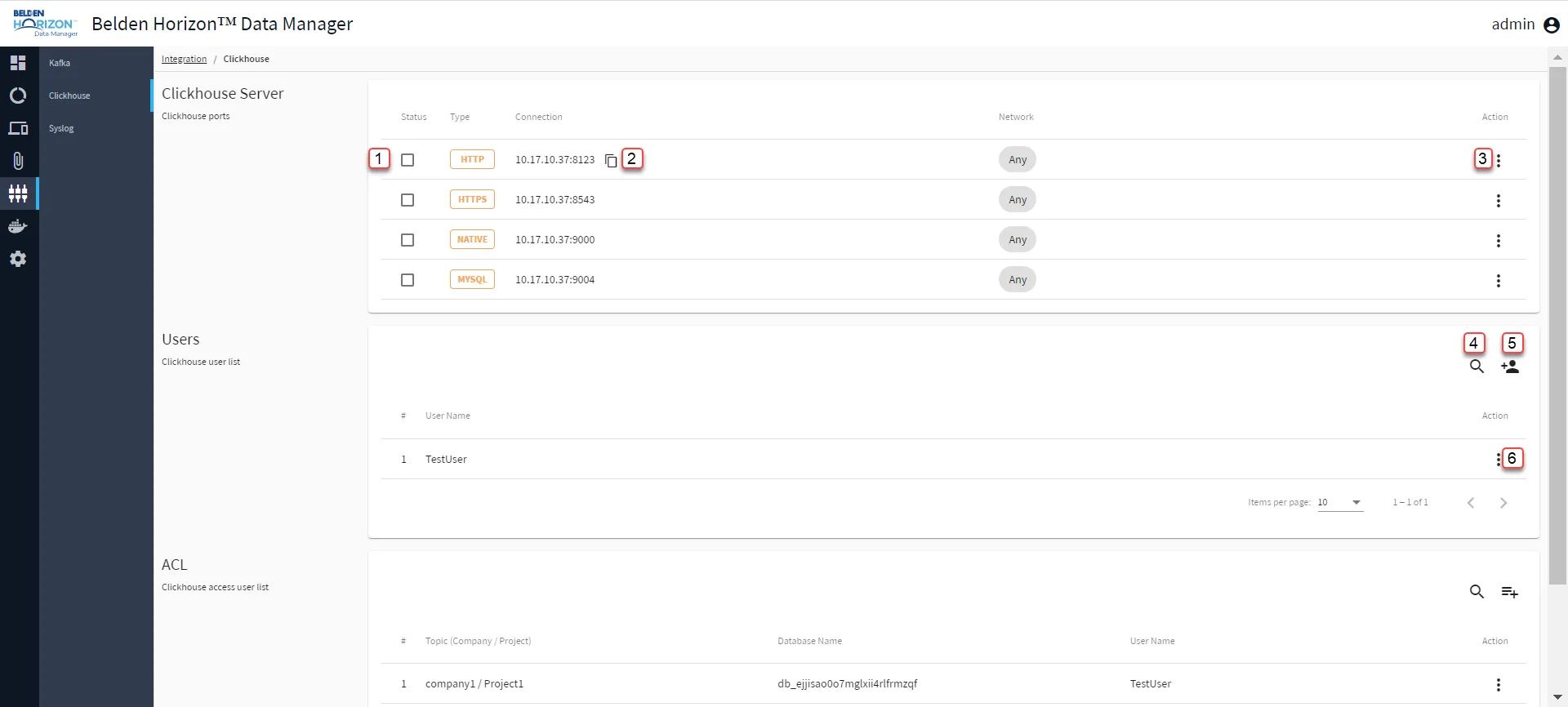
Task: Click the MYSQL type badge
Action: [472, 279]
